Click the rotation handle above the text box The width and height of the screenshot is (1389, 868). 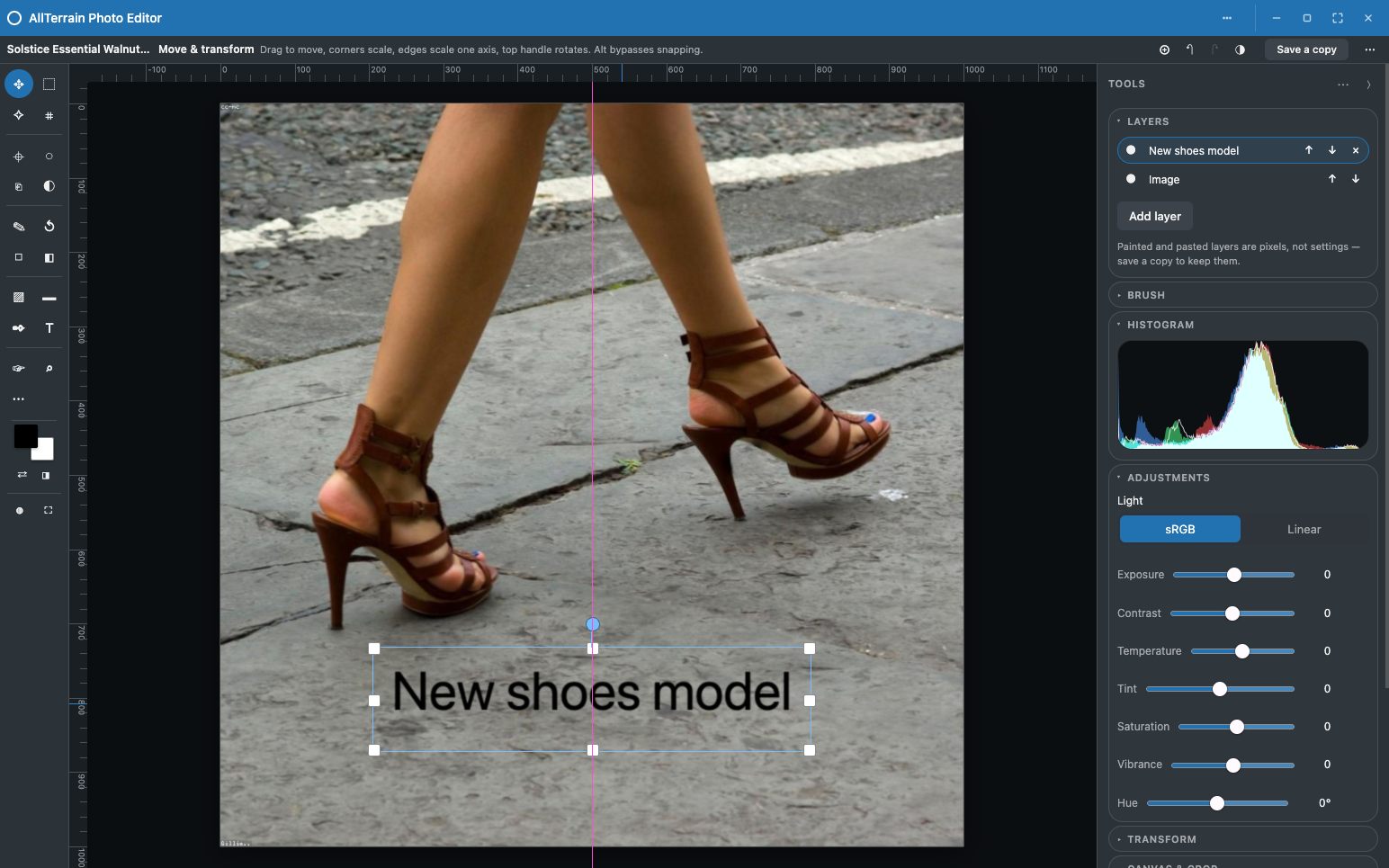[593, 624]
